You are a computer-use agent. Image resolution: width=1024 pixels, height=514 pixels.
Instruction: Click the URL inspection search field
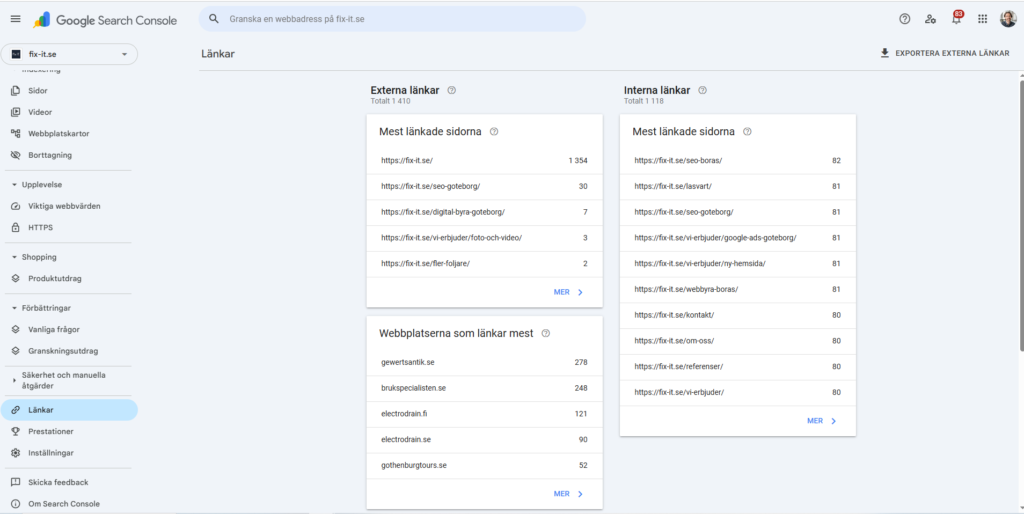pos(392,19)
